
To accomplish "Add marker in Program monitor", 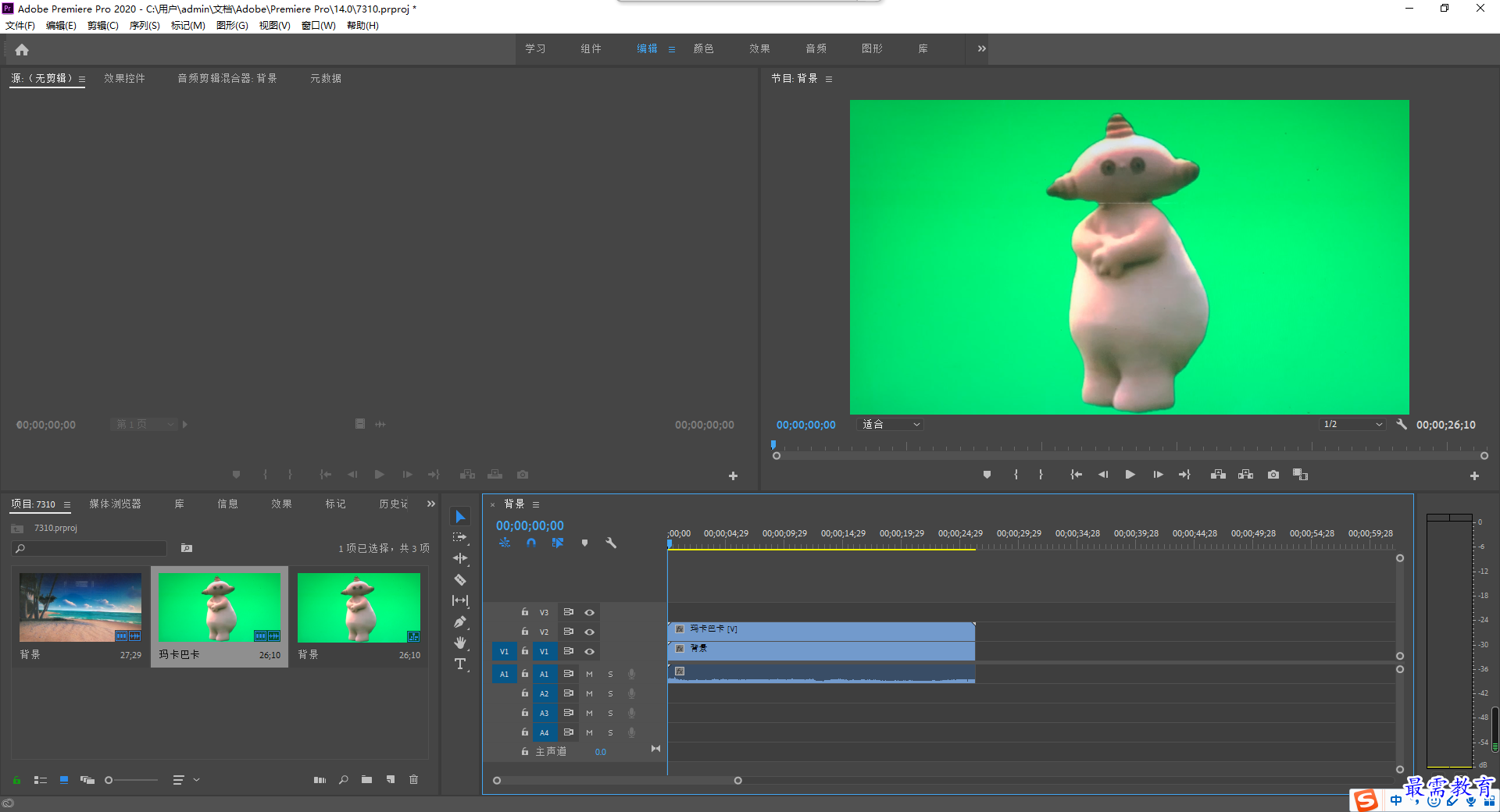I will pyautogui.click(x=987, y=475).
